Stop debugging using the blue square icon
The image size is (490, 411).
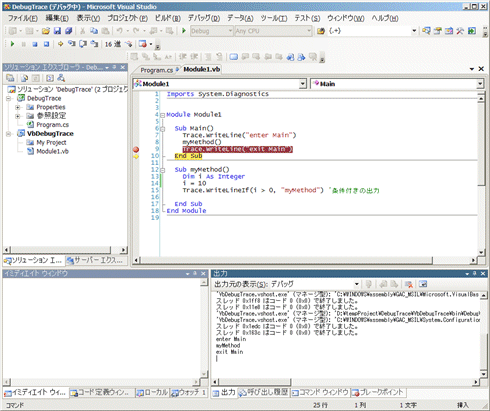pyautogui.click(x=35, y=44)
